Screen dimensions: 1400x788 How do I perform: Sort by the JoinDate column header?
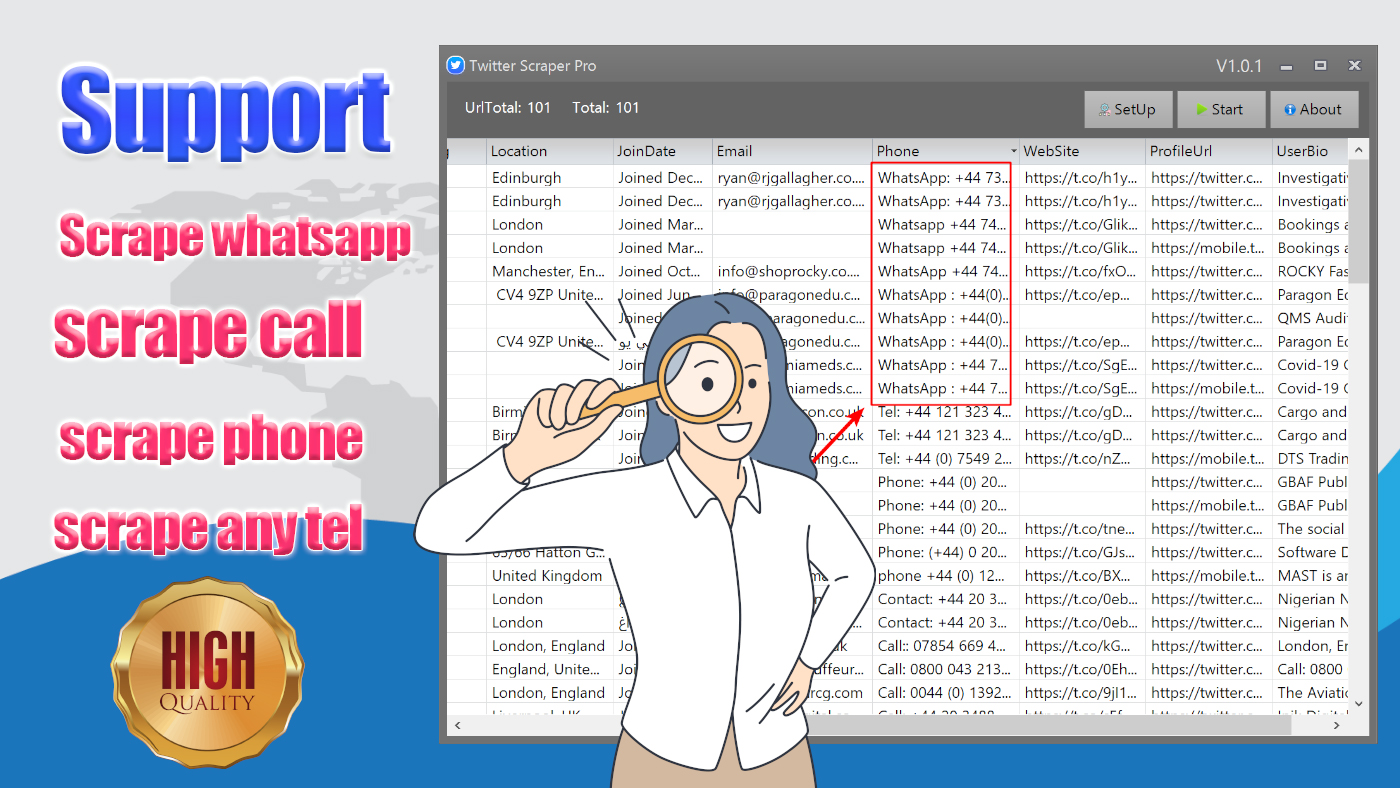tap(663, 151)
